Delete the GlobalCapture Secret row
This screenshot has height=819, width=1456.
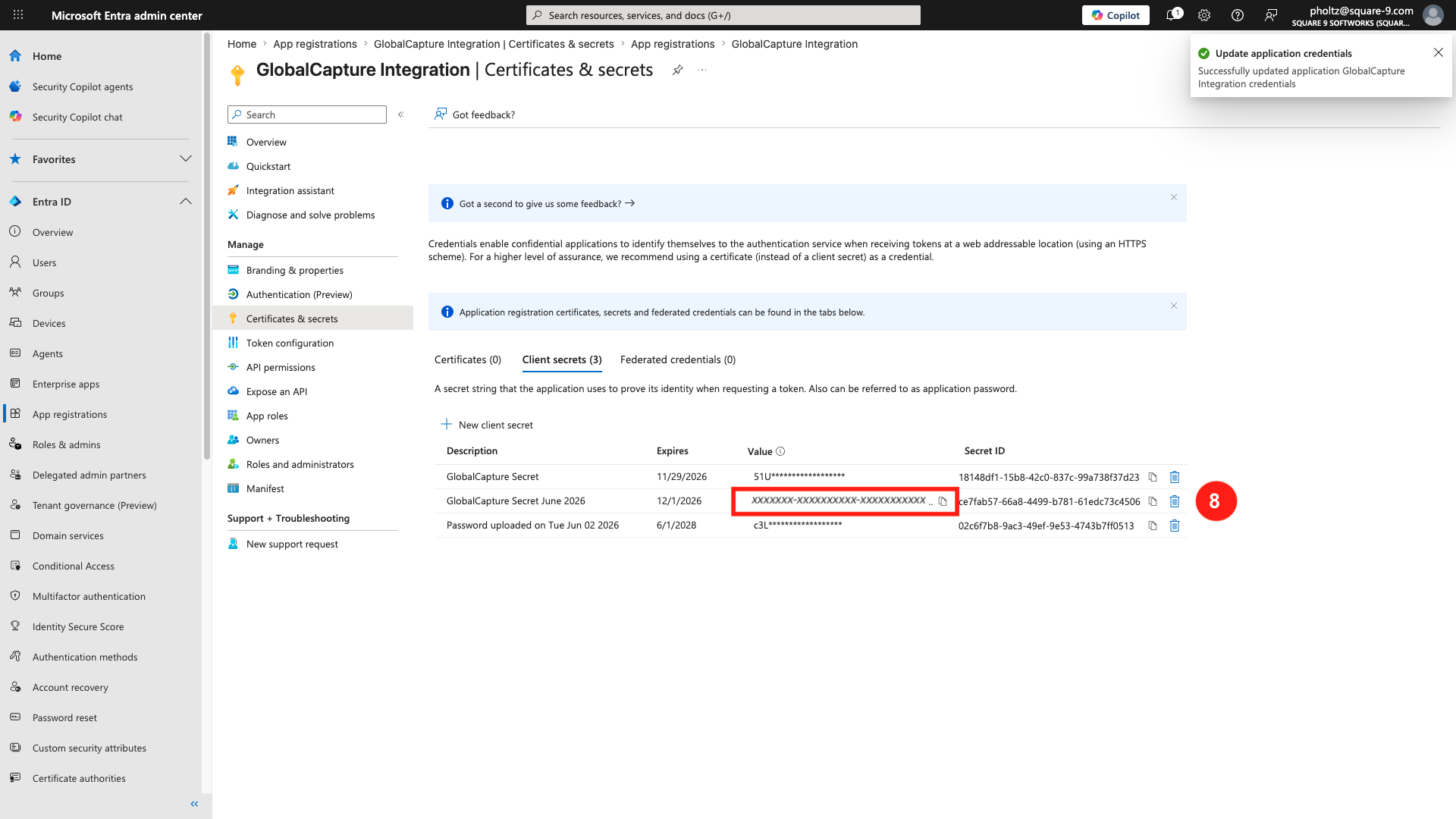click(1175, 477)
